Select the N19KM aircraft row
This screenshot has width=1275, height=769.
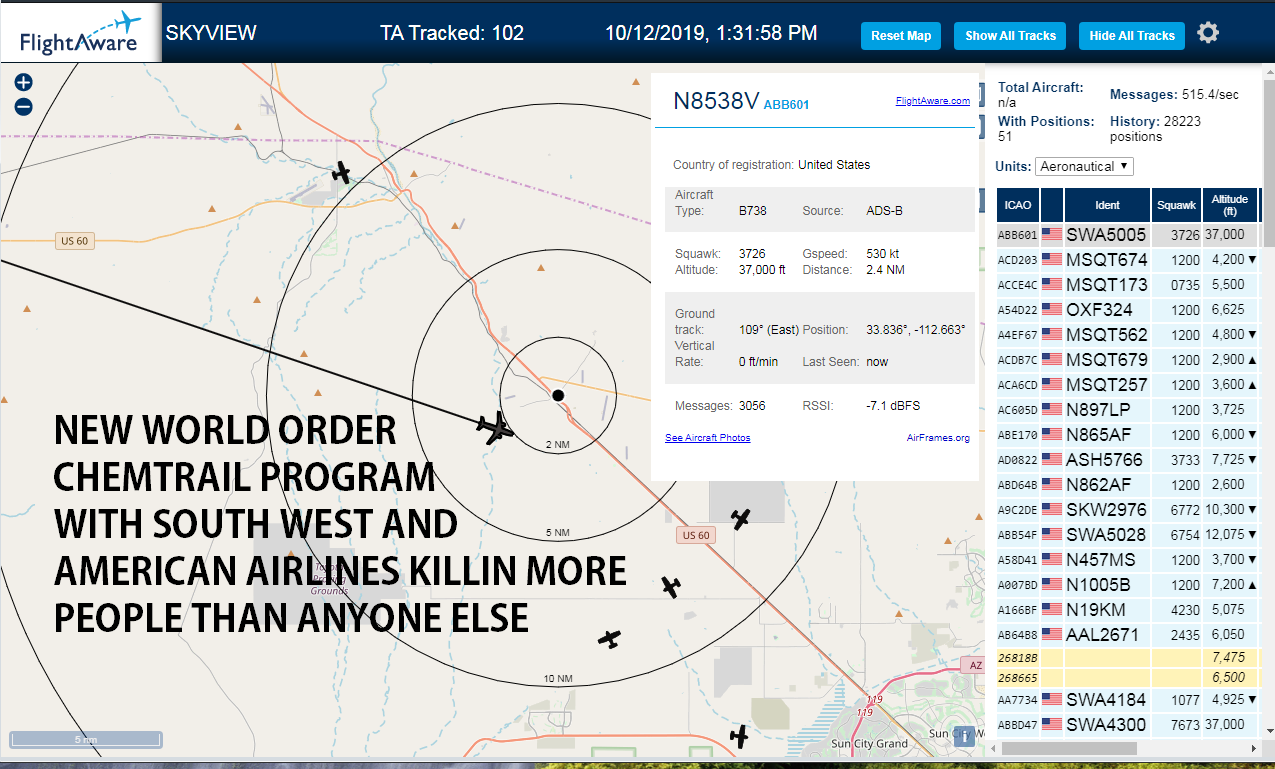tap(1127, 609)
